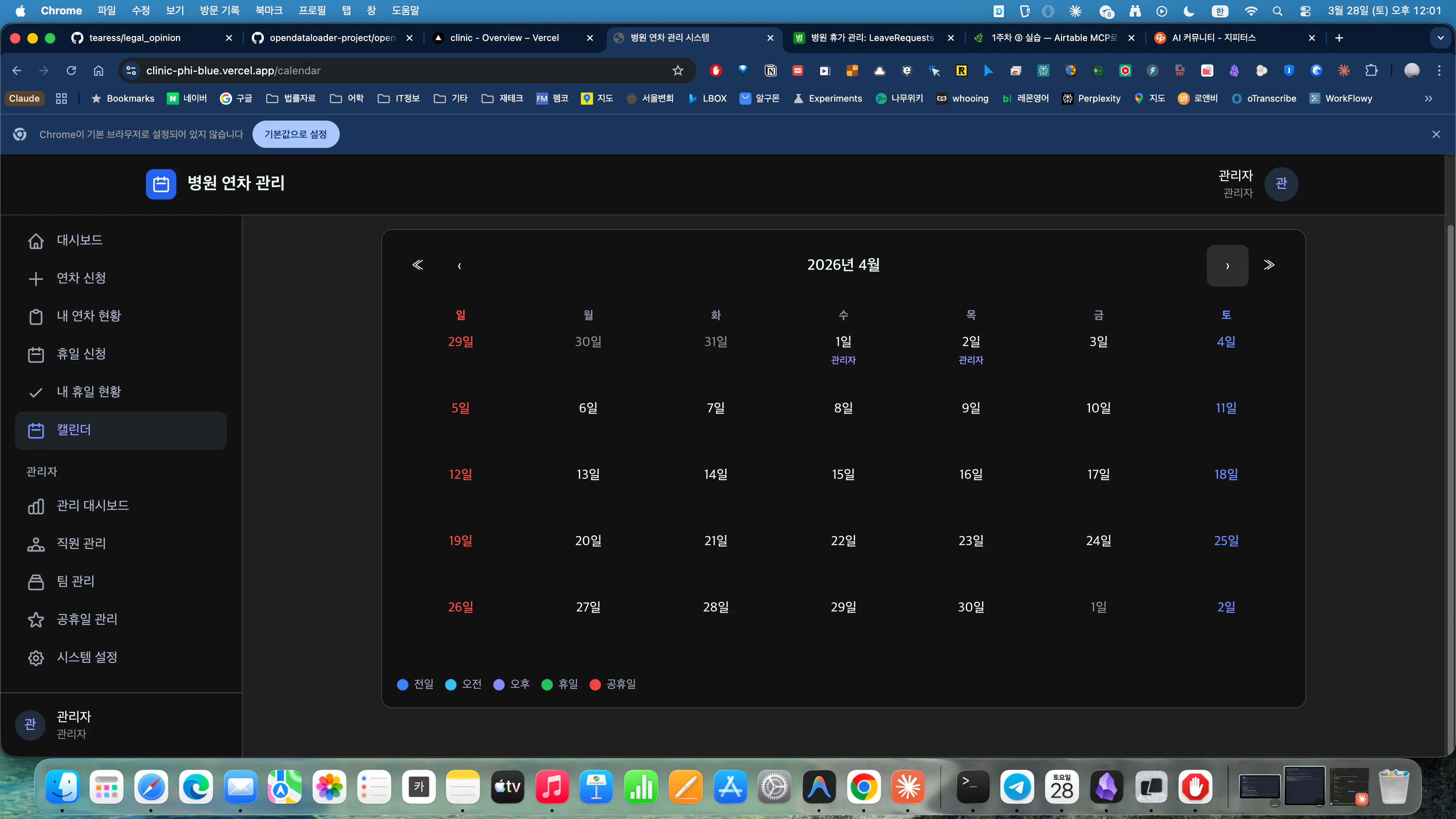Click the 2026년 4월 calendar title

[843, 265]
